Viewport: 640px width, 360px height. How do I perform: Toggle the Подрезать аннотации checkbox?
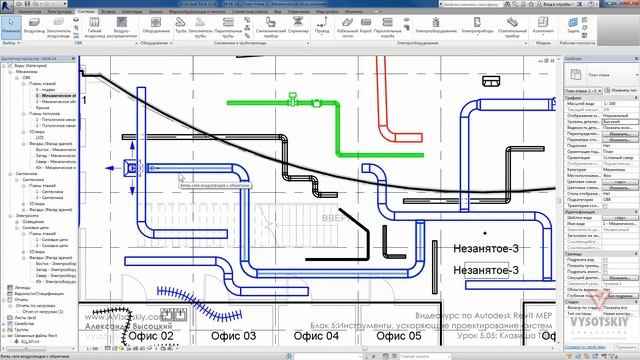click(605, 272)
